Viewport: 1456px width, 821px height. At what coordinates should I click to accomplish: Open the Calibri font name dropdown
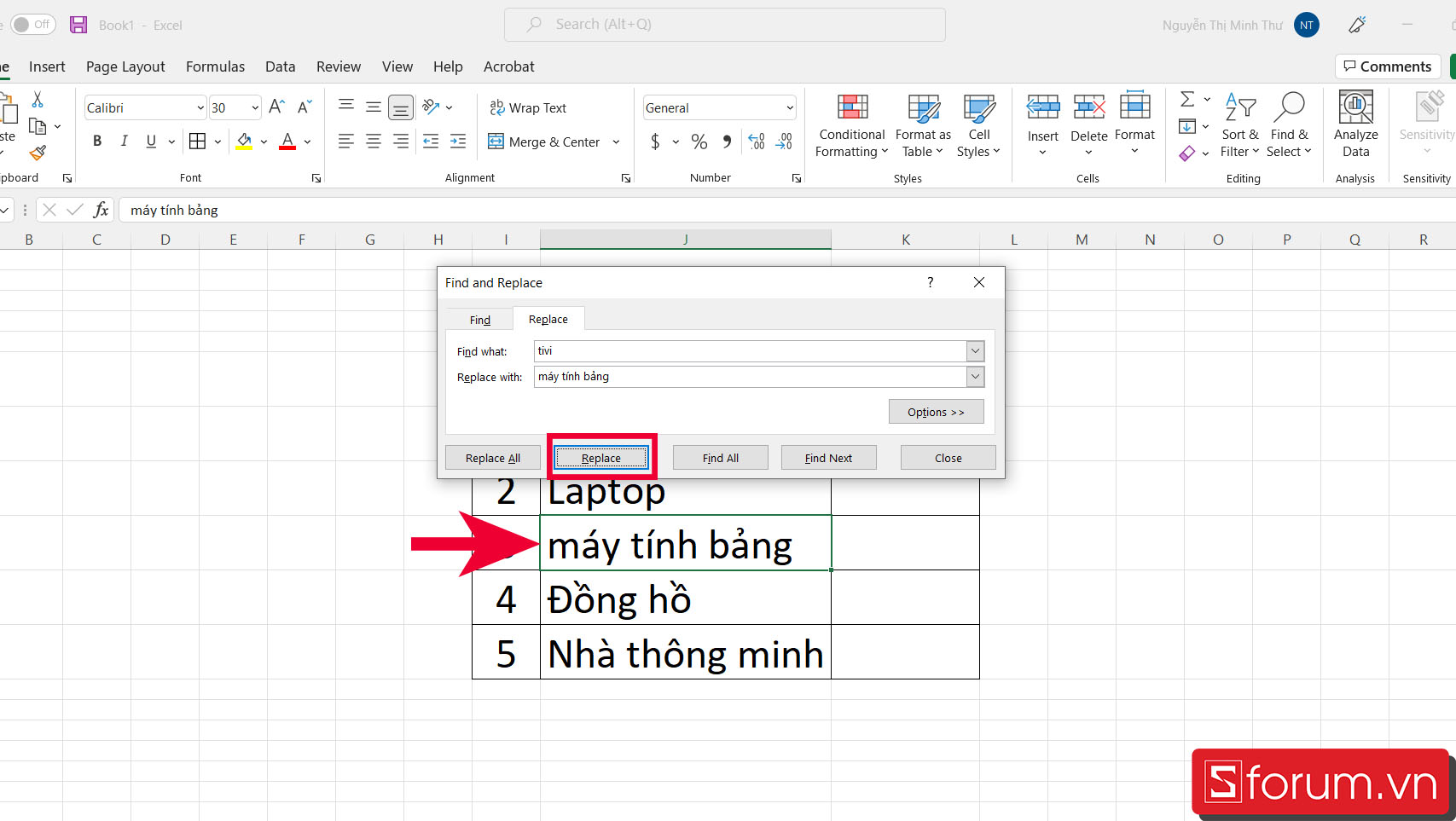click(x=200, y=108)
